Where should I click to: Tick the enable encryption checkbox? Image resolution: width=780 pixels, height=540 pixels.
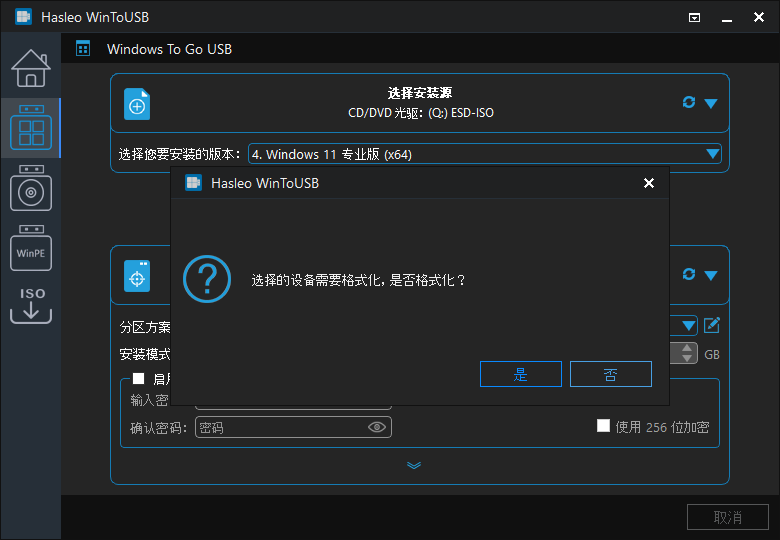pos(138,379)
